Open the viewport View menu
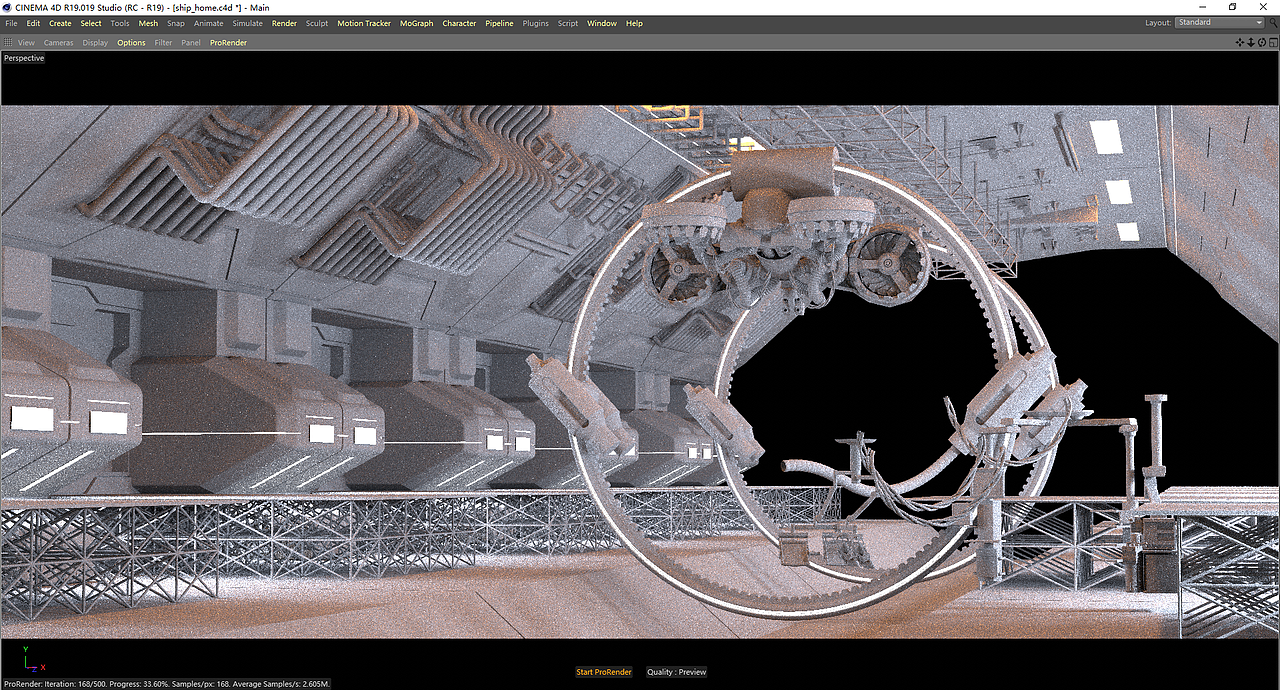This screenshot has width=1280, height=690. [x=26, y=43]
